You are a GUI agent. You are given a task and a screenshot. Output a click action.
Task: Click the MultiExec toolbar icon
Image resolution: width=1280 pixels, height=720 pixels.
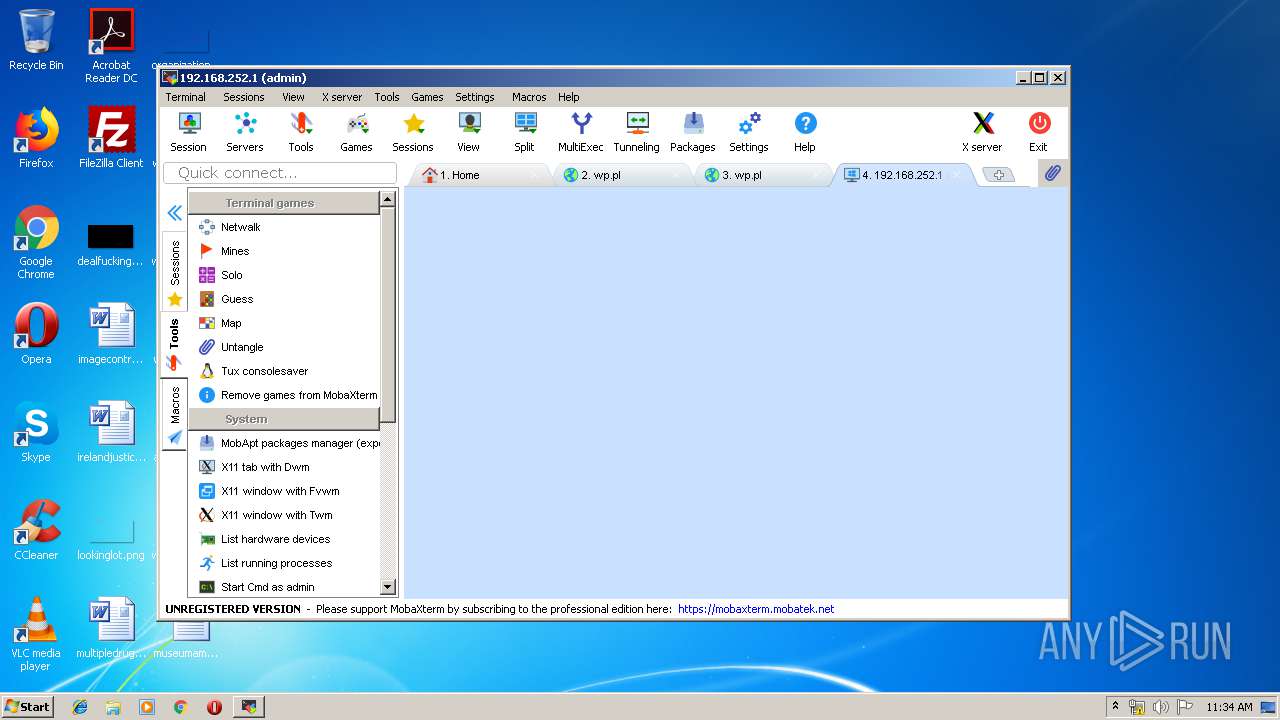click(x=581, y=132)
